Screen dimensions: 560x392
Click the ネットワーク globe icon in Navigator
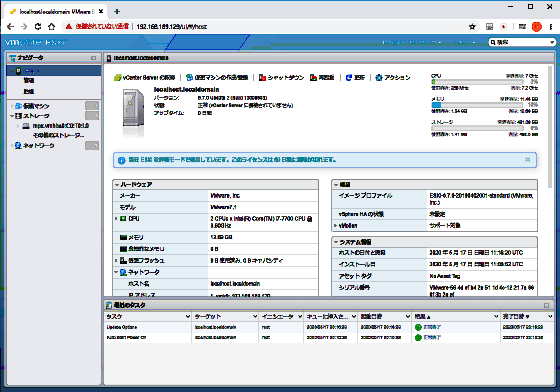18,146
